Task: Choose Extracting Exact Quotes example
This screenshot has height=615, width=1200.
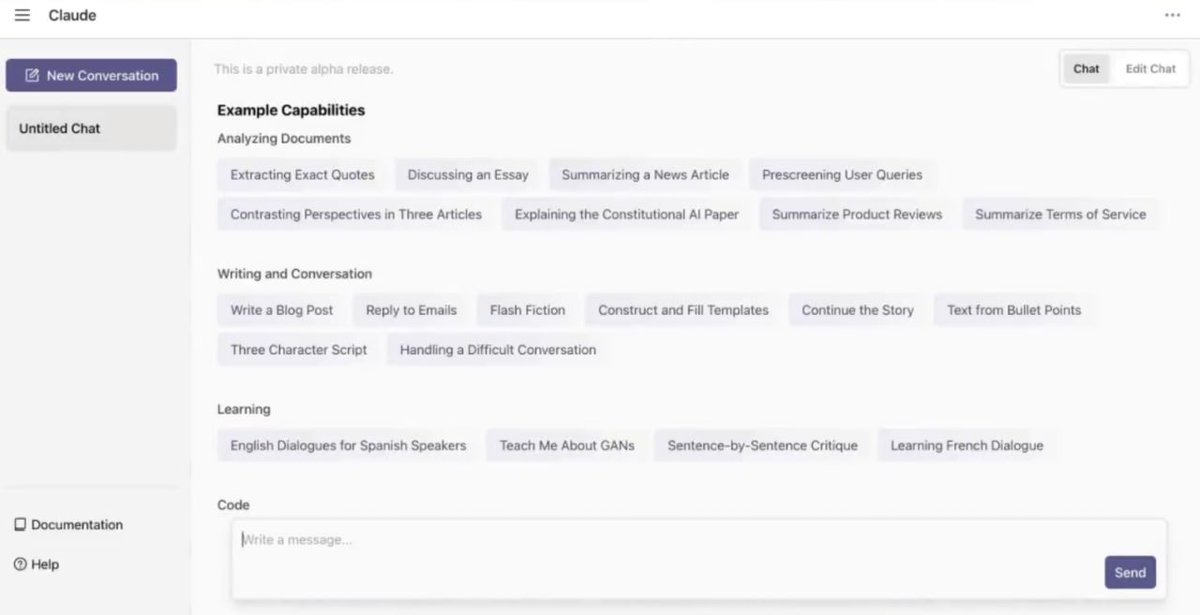Action: [x=302, y=174]
